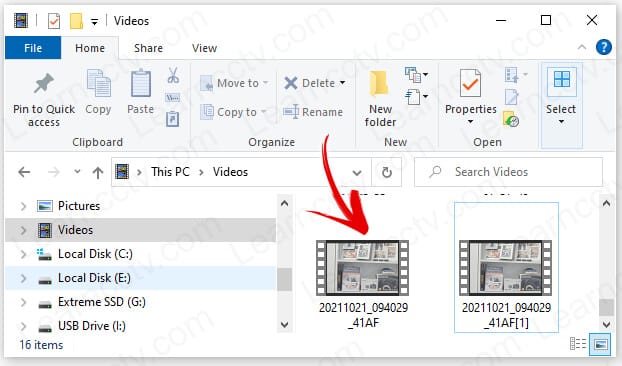Click the Properties checkmark icon
Screen dimensions: 622x366
470,83
